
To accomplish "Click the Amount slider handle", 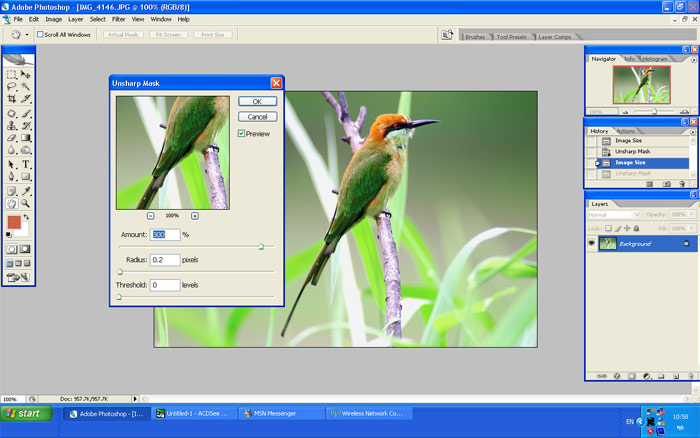I will (261, 246).
